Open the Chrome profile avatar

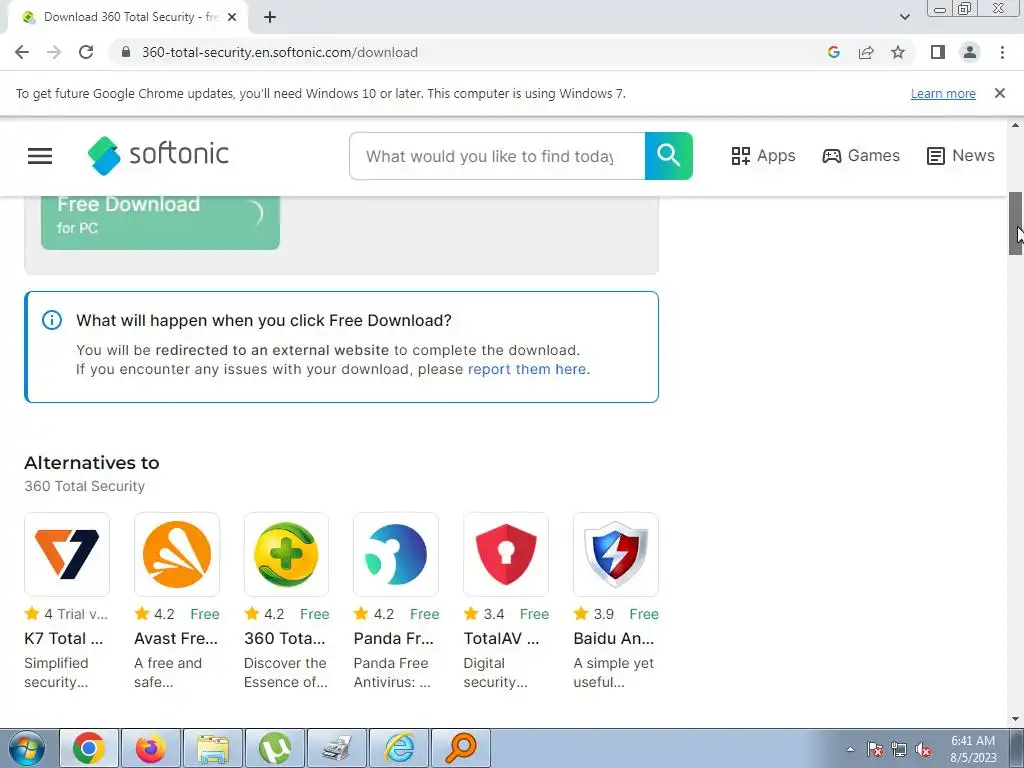pyautogui.click(x=970, y=52)
